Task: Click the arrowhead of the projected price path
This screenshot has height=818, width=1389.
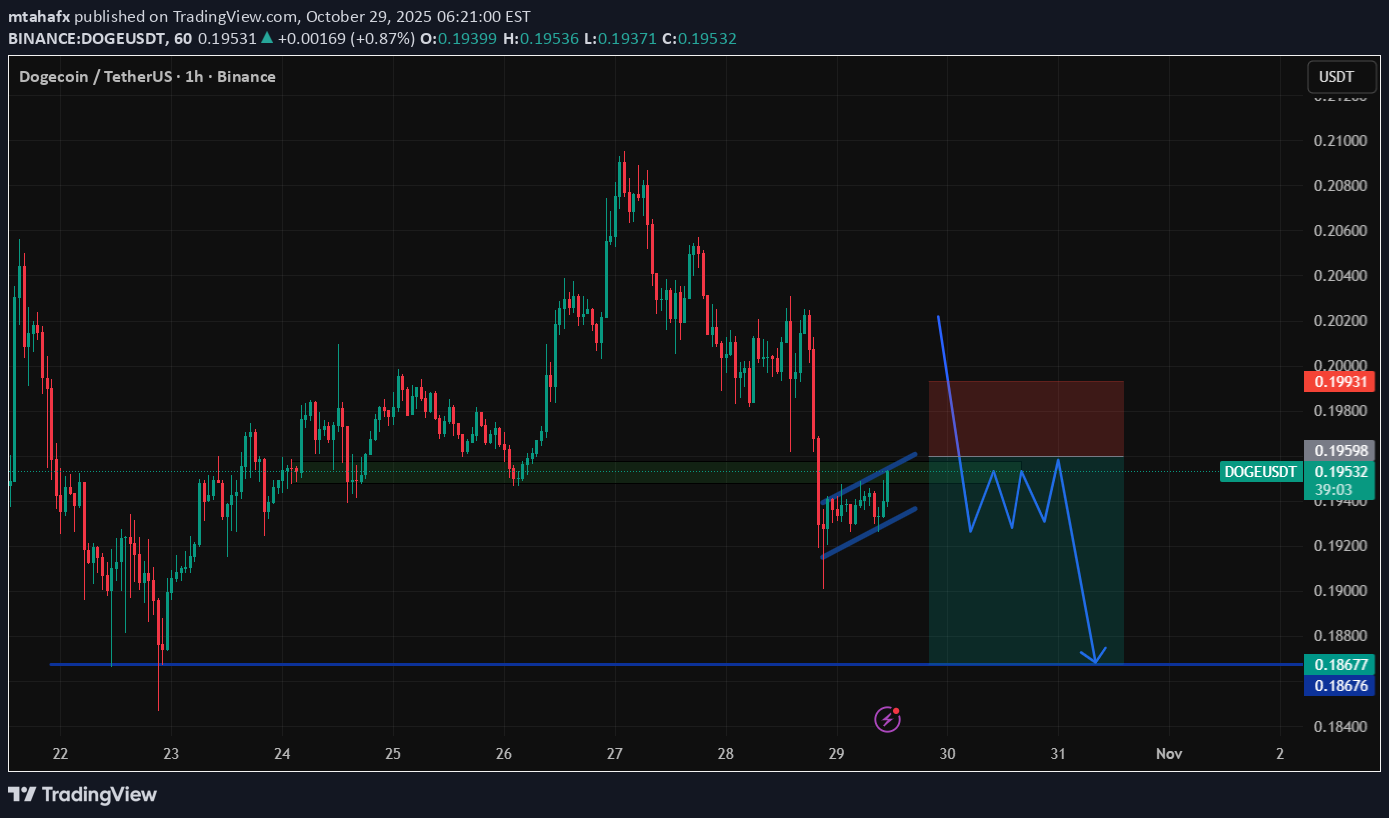Action: tap(1095, 658)
